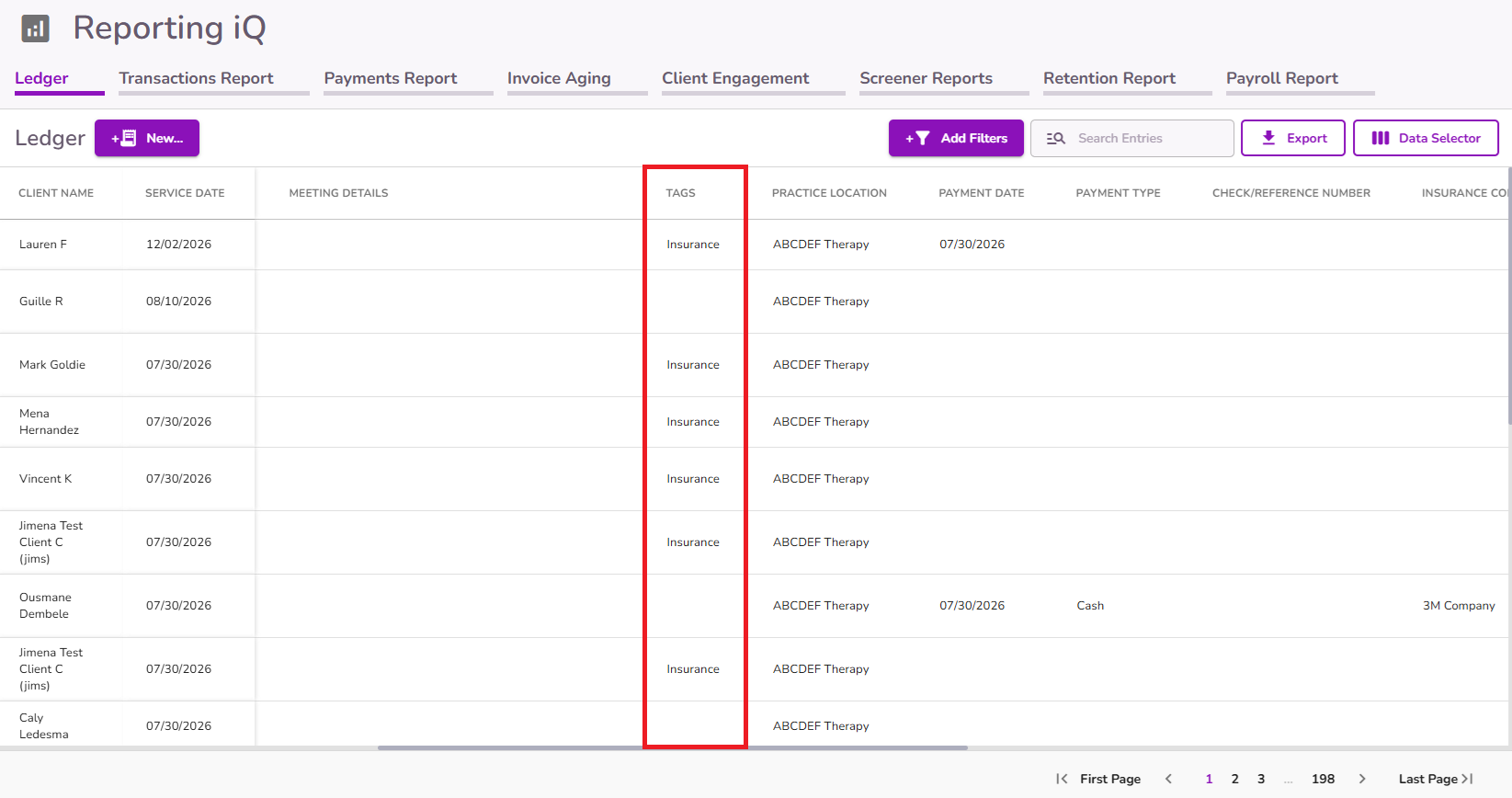Click 3M Company insurance cell

click(x=1459, y=606)
